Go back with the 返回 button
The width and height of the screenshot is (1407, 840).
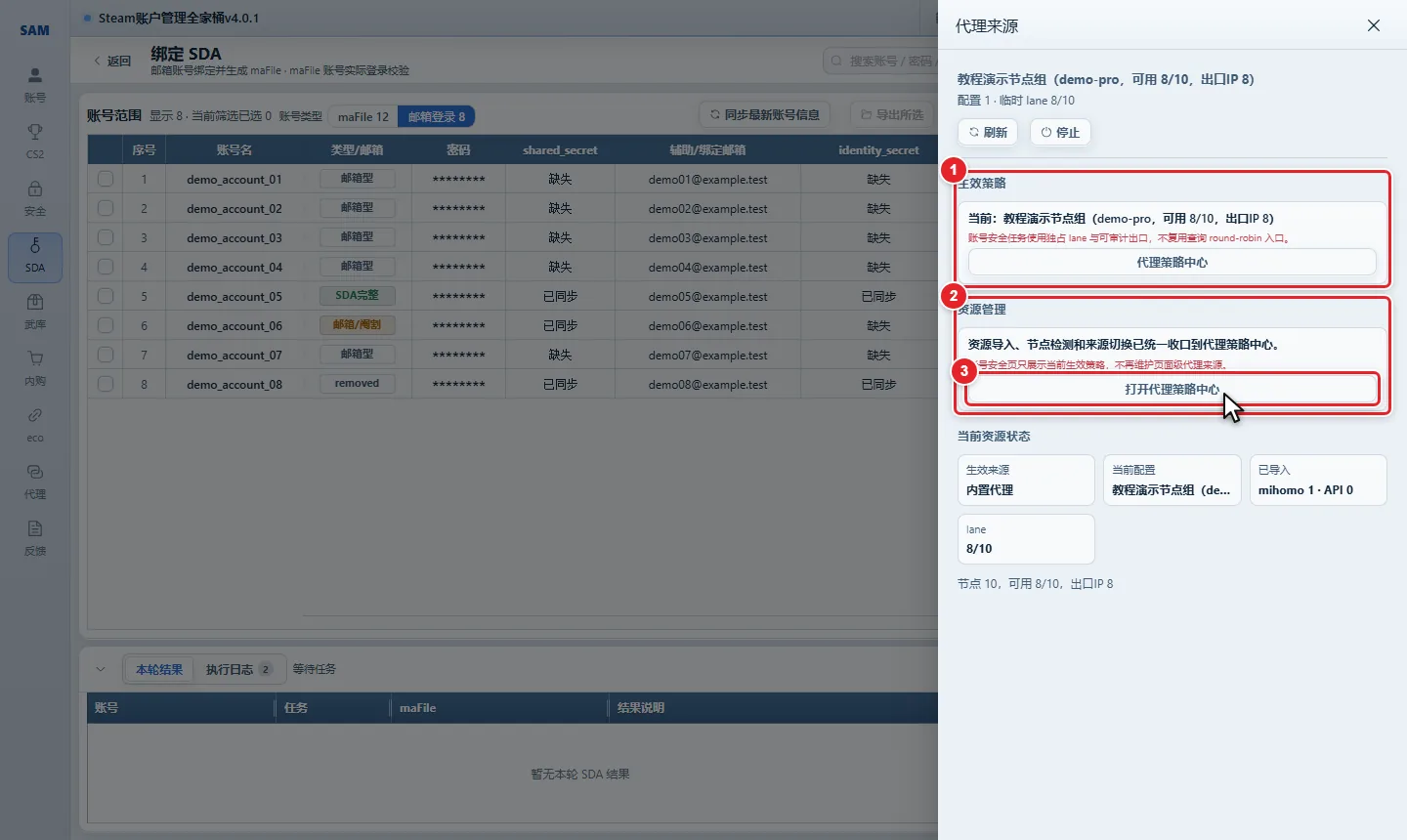pos(112,61)
